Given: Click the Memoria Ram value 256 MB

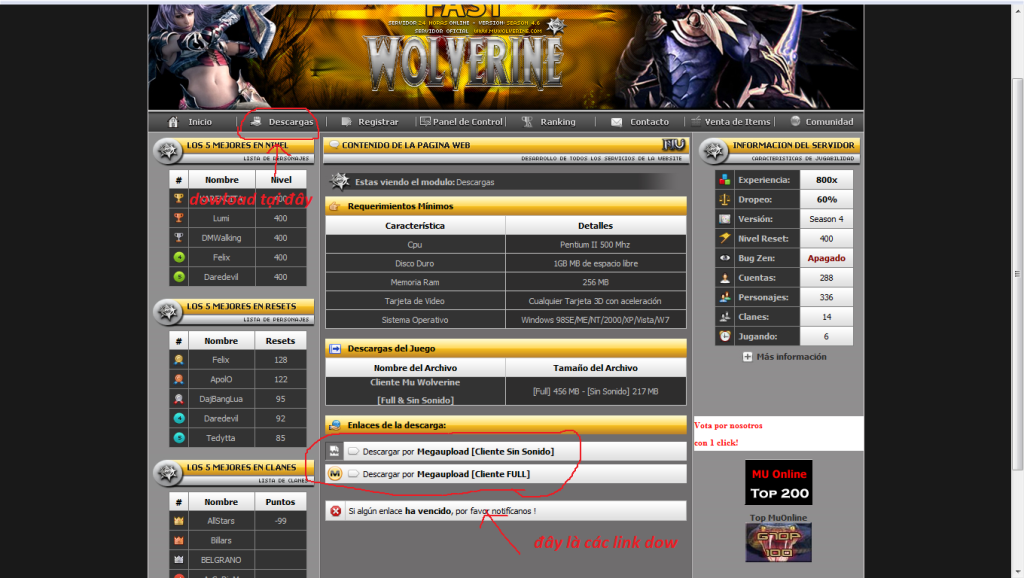Looking at the screenshot, I should pyautogui.click(x=596, y=282).
